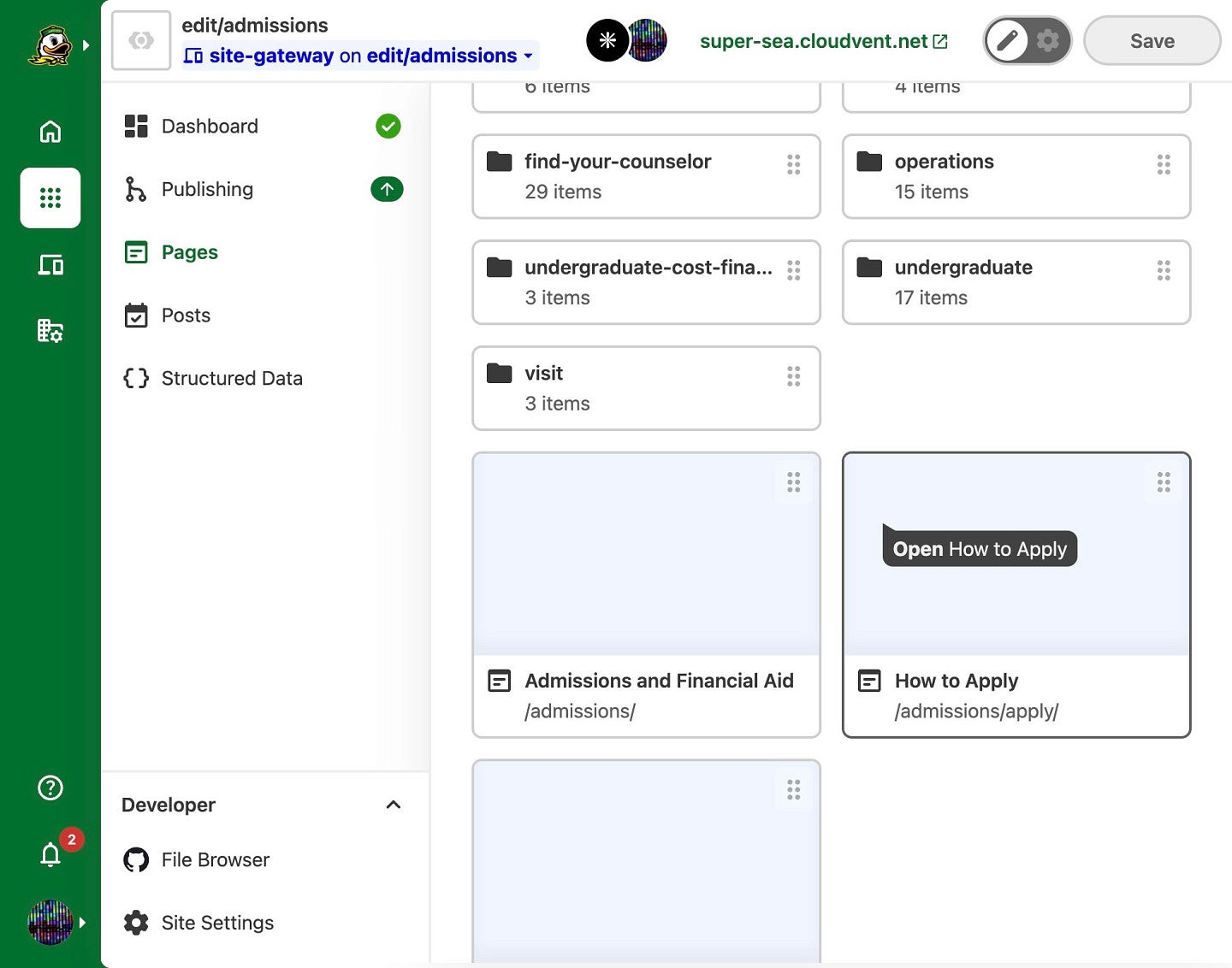The height and width of the screenshot is (968, 1232).
Task: Click drag handle on visit folder
Action: pos(794,376)
